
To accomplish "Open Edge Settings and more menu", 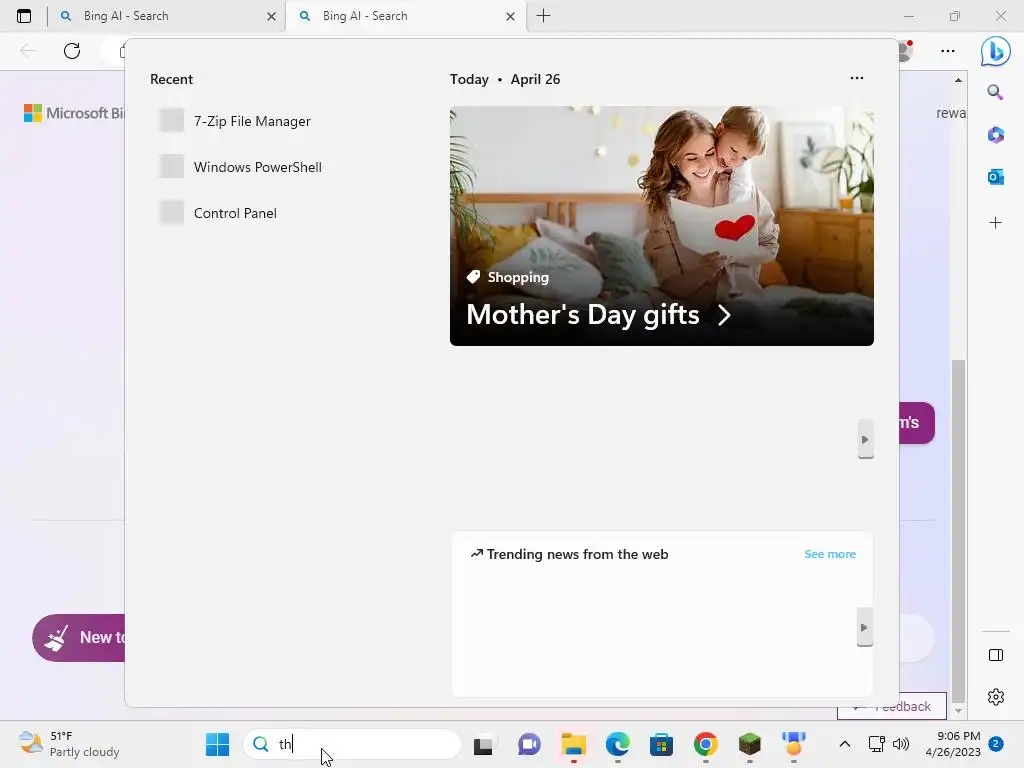I will coord(948,51).
